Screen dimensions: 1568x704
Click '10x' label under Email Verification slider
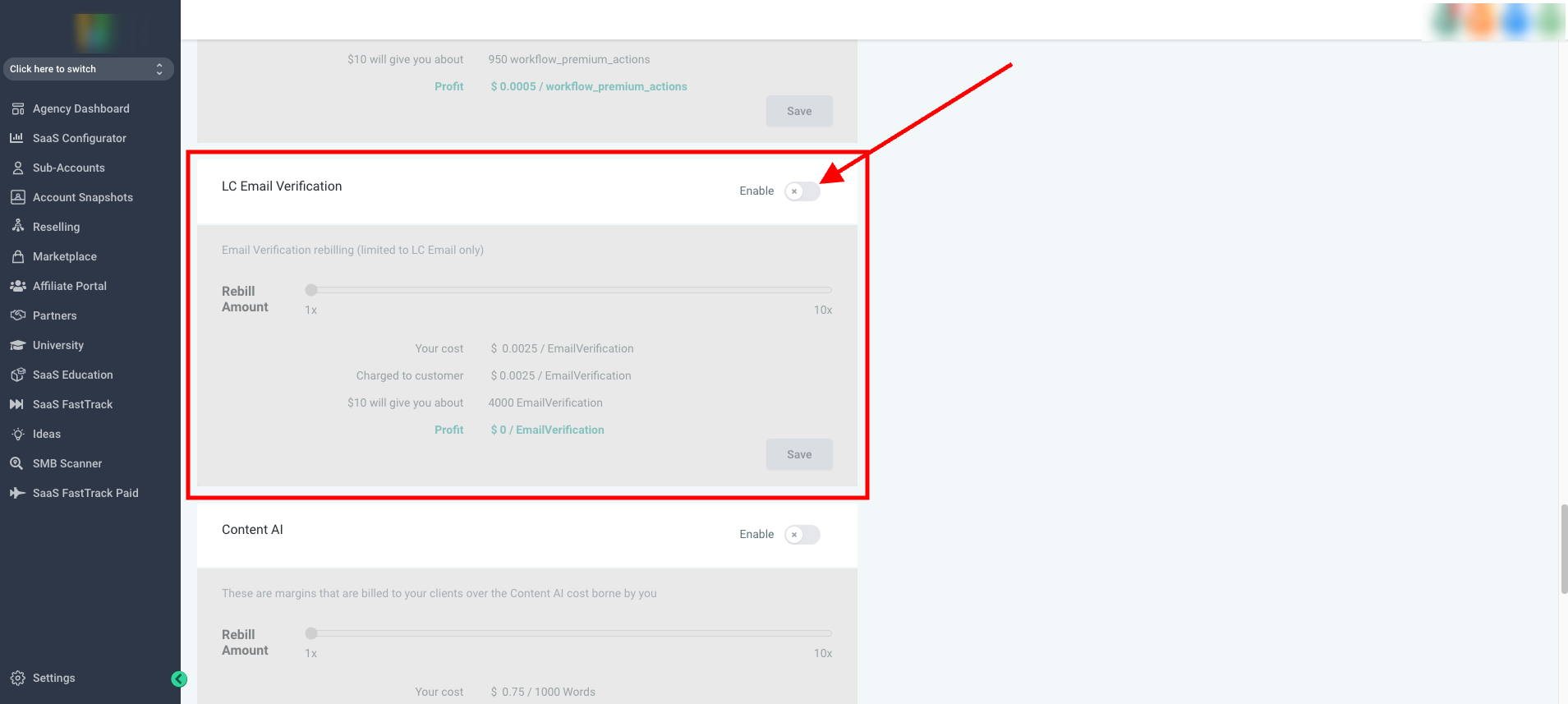[x=823, y=310]
